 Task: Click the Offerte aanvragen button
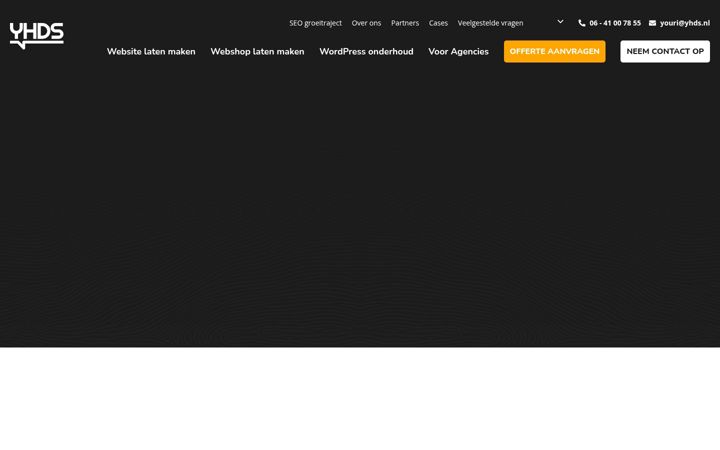555,51
